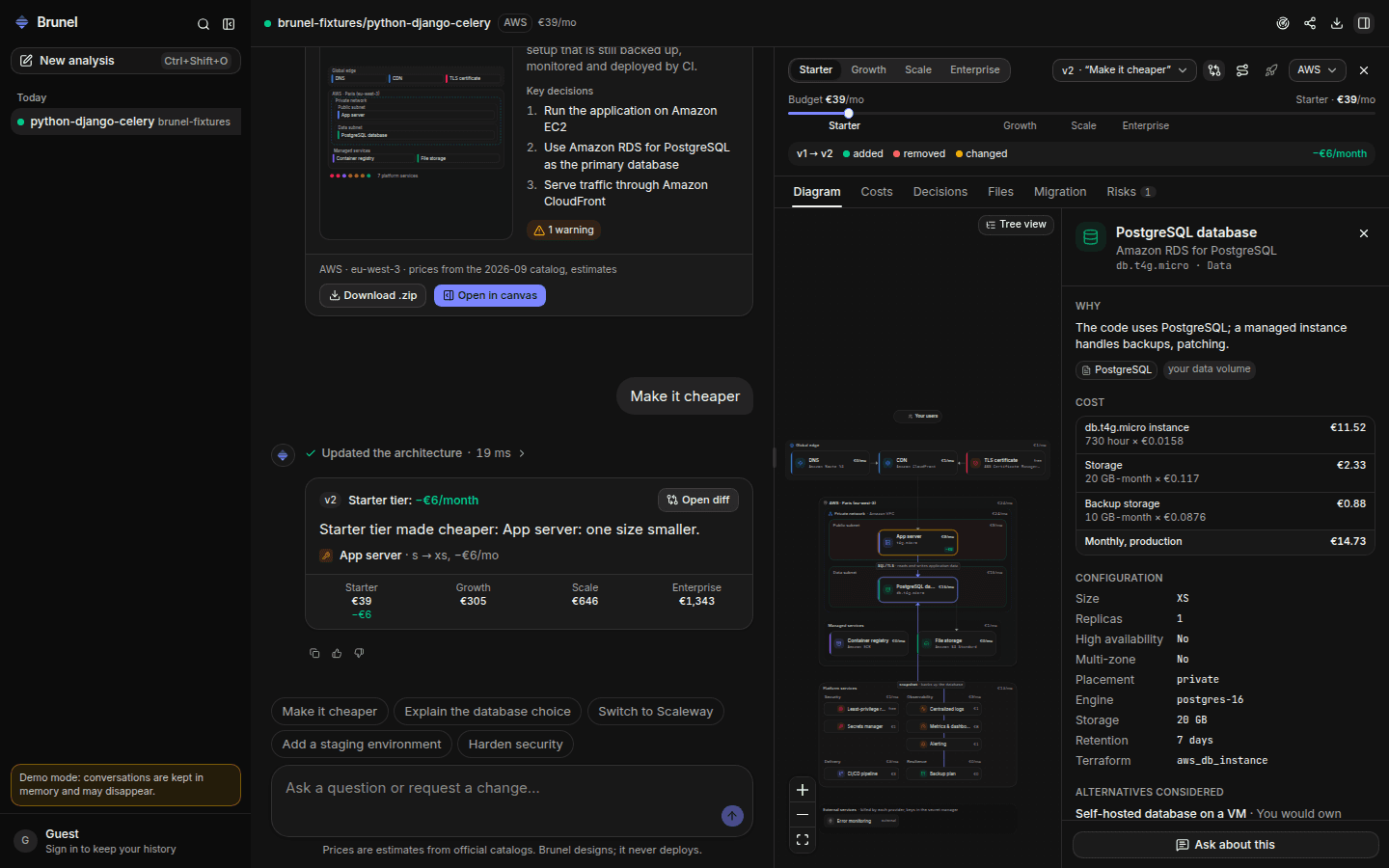1389x868 pixels.
Task: Click the Enterprise mark on budget slider
Action: pos(1145,126)
